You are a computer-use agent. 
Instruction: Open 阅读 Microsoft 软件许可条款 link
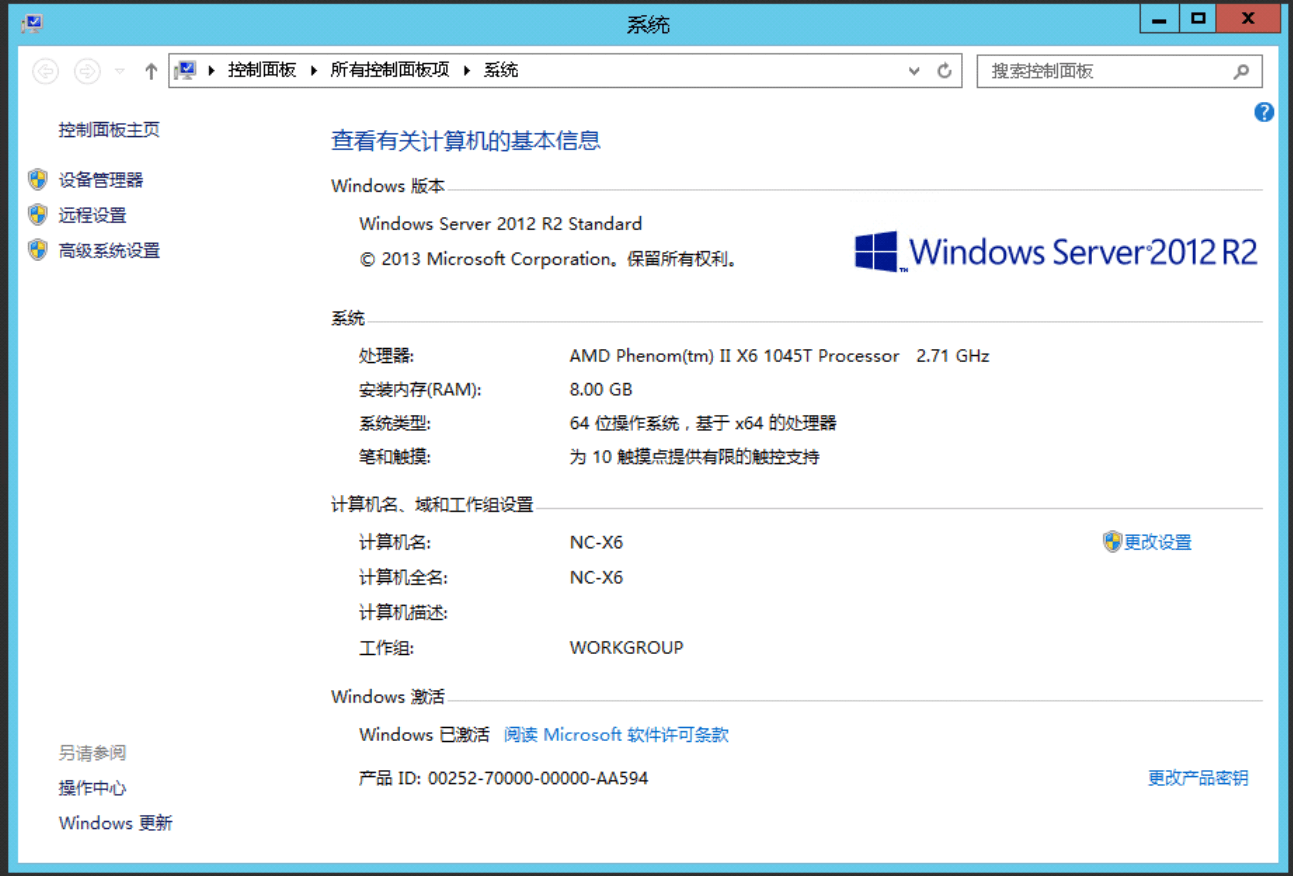pyautogui.click(x=616, y=735)
